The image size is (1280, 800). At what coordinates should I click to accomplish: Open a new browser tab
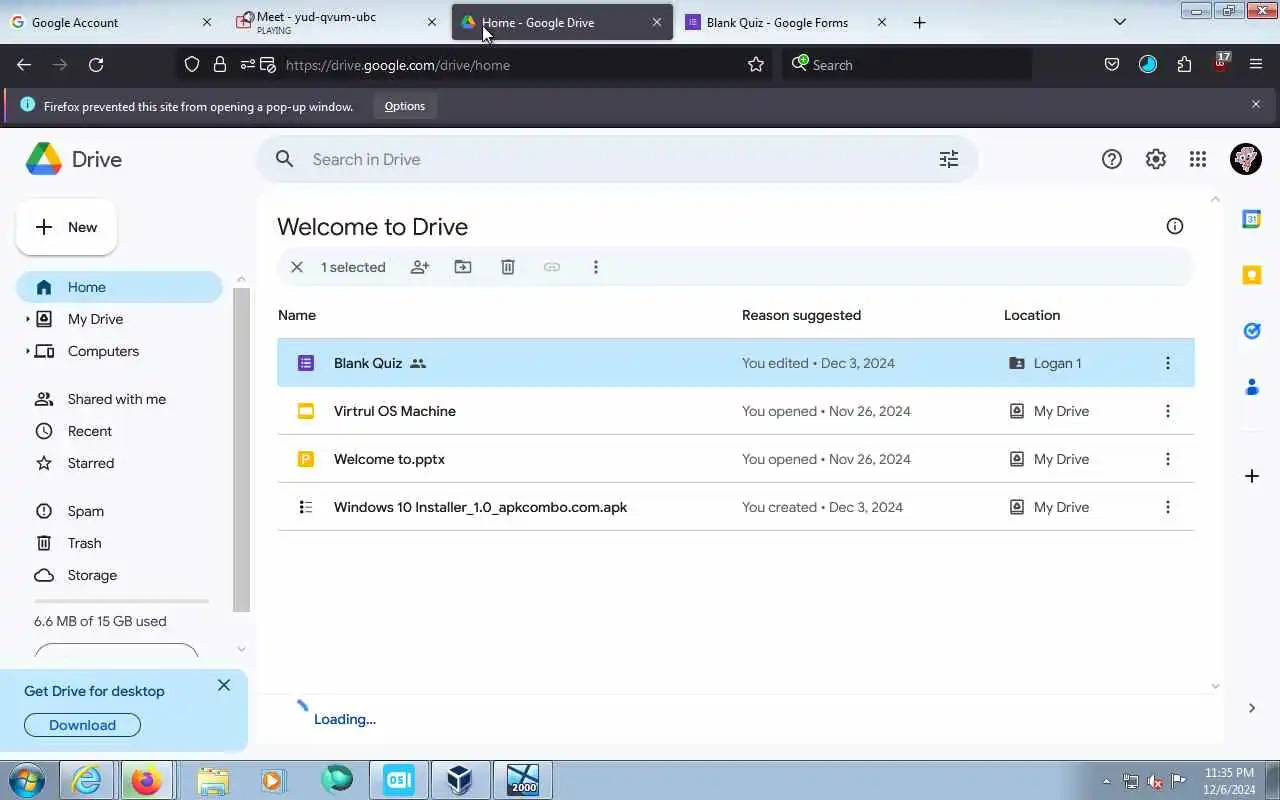pyautogui.click(x=920, y=22)
